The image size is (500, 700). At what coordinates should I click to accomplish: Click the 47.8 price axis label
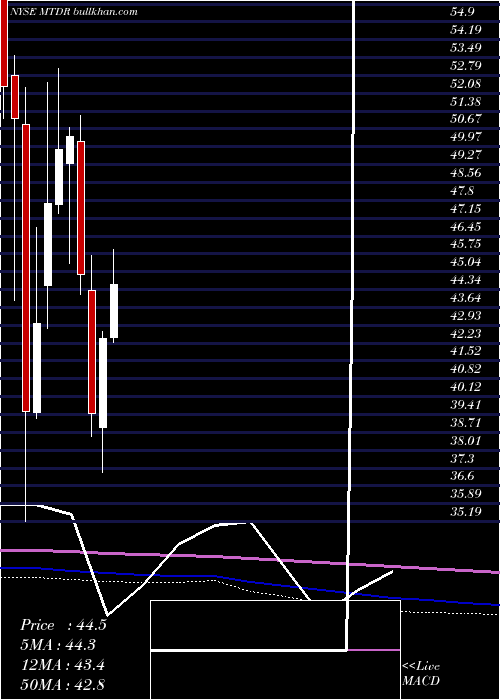pos(462,191)
